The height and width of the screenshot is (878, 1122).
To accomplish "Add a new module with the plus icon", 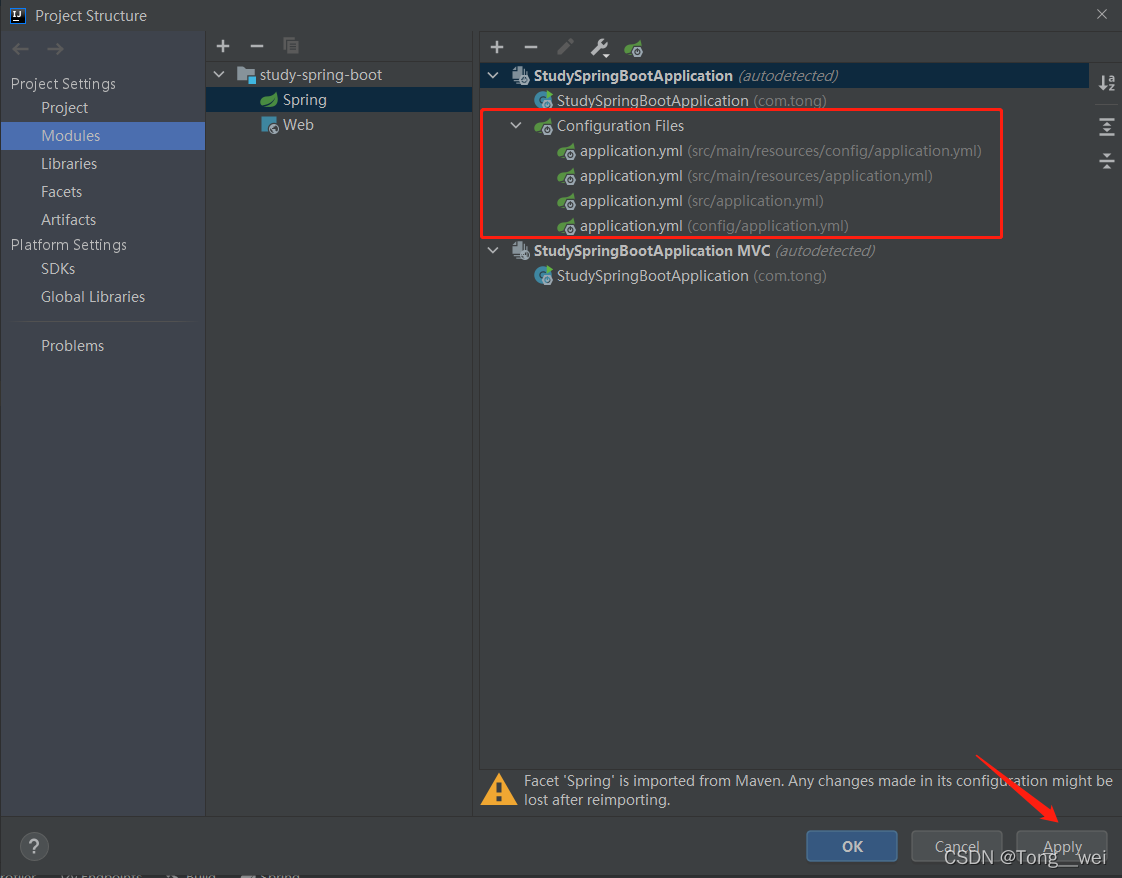I will [223, 47].
